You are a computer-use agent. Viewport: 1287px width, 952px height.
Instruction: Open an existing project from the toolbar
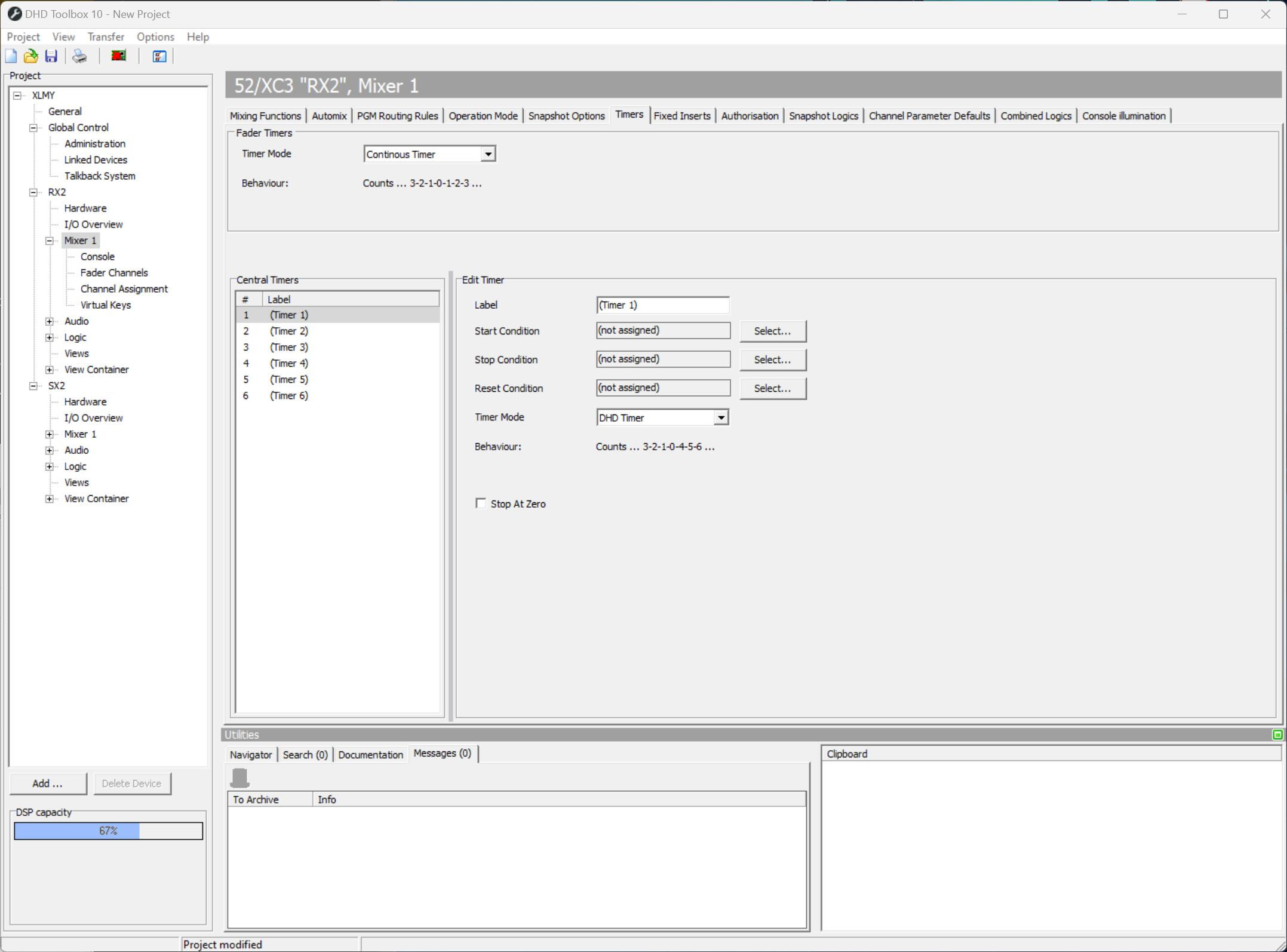click(30, 56)
